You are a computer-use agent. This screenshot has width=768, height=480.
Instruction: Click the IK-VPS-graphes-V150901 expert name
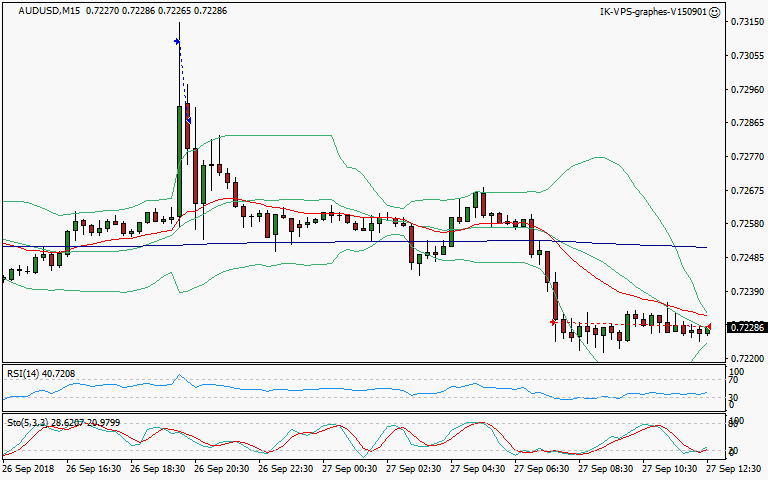click(x=652, y=12)
